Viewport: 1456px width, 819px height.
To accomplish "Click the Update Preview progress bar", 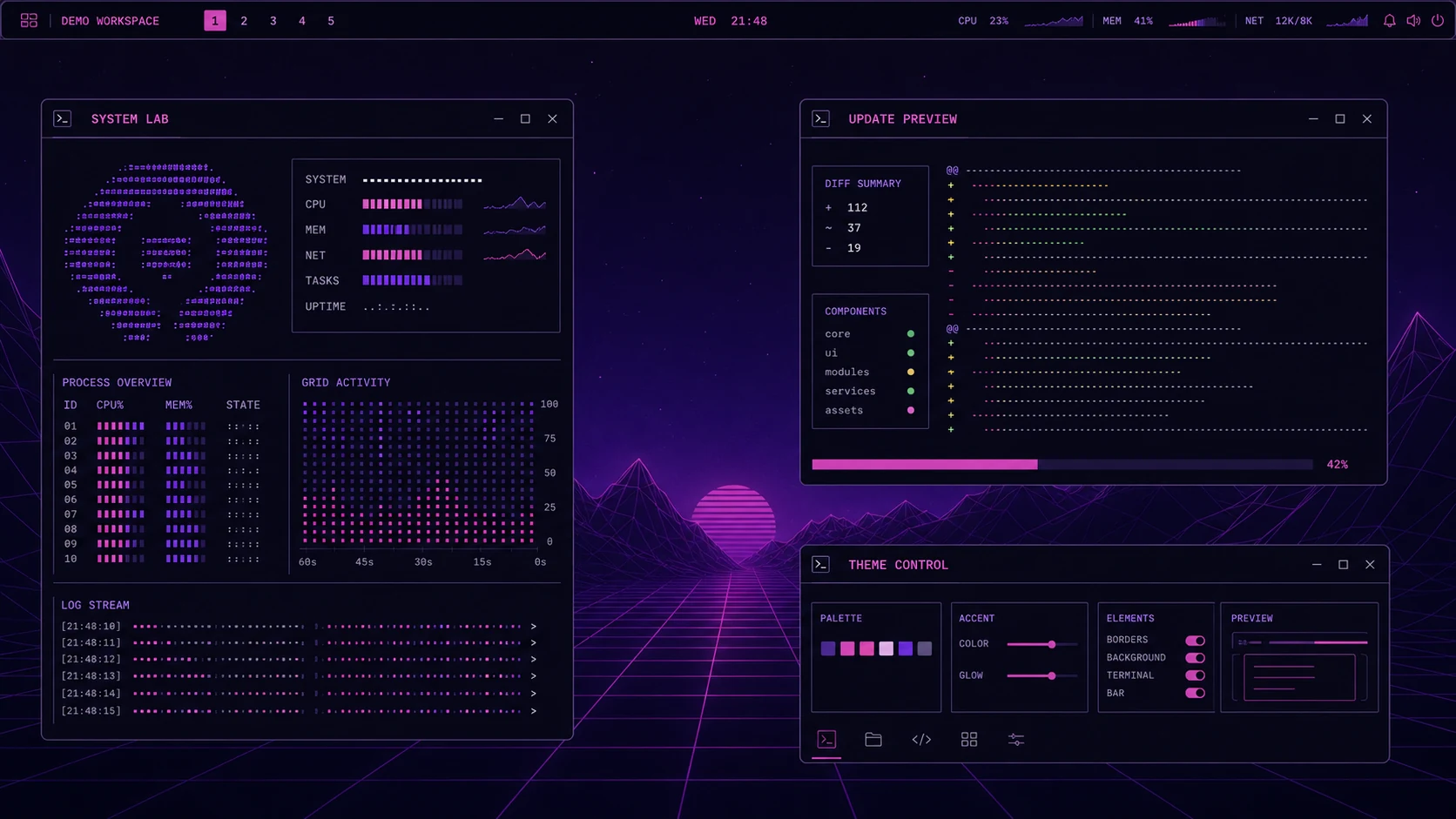I will click(1062, 465).
